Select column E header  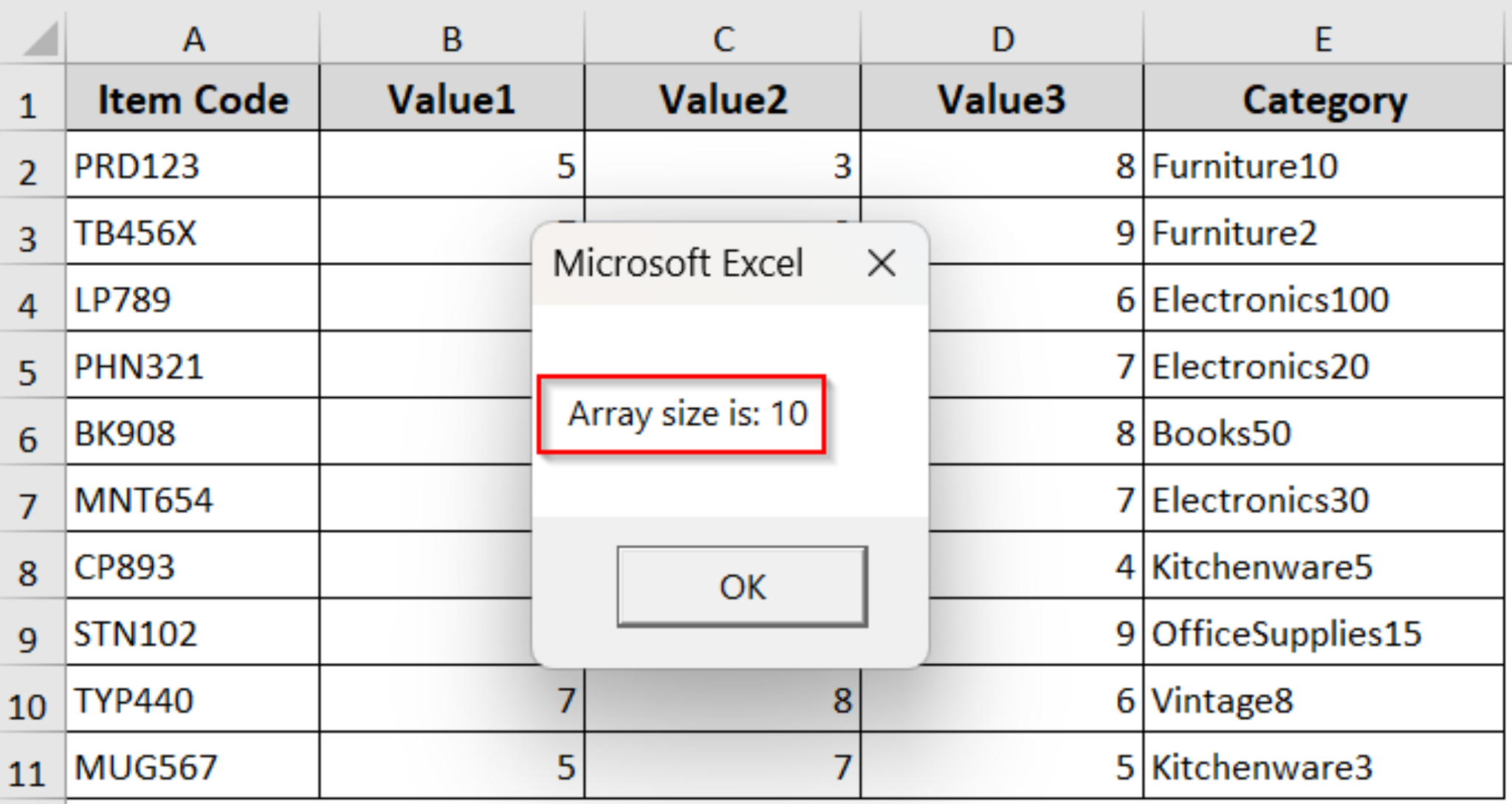pyautogui.click(x=1323, y=38)
